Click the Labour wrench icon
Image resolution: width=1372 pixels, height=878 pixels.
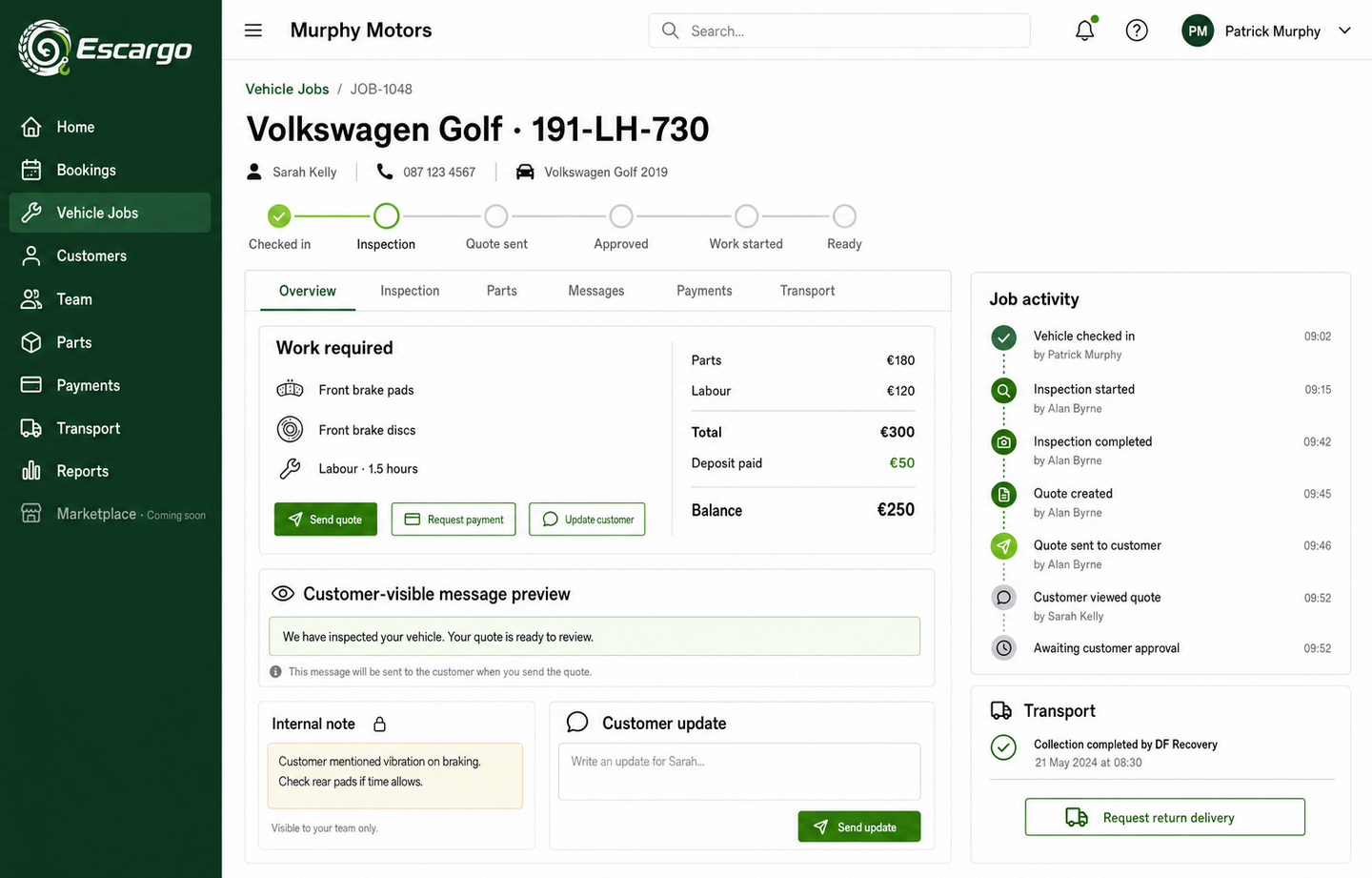click(290, 468)
